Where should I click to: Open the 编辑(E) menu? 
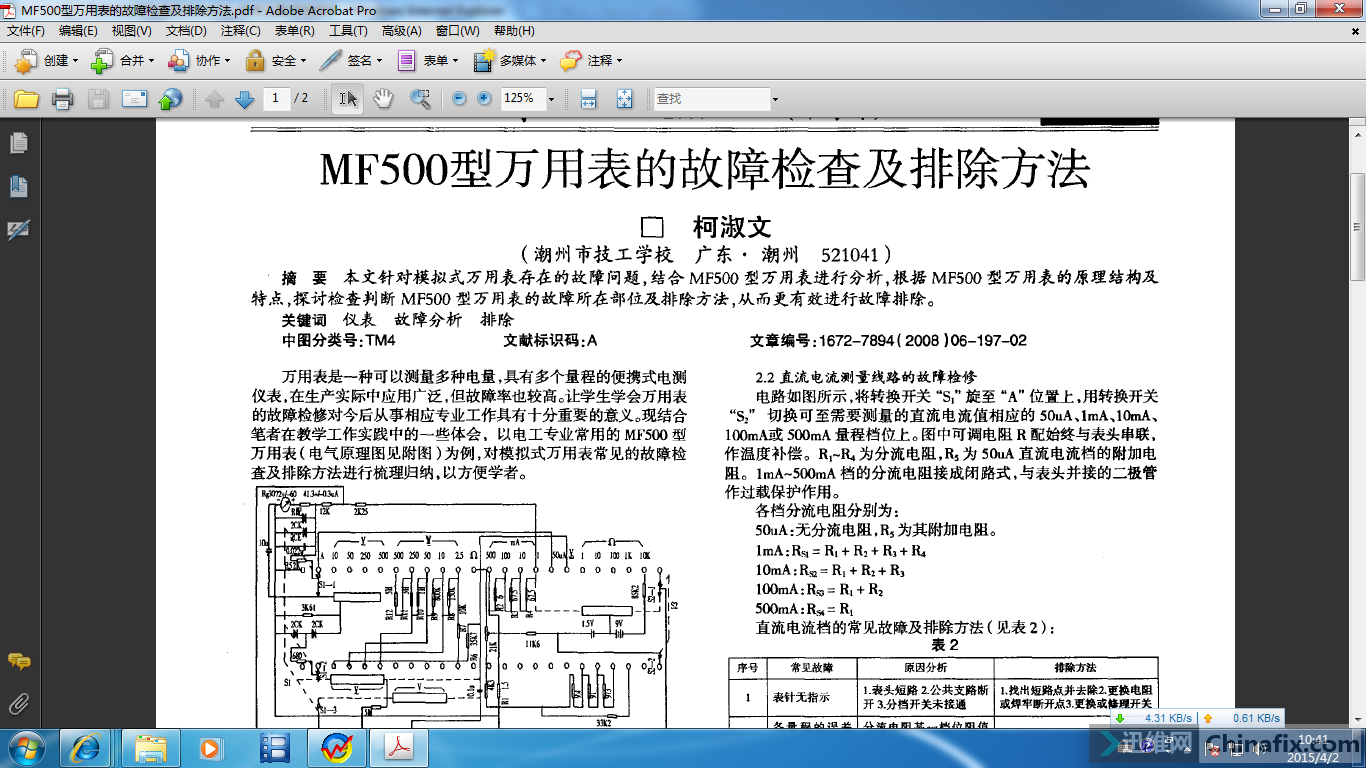(x=78, y=31)
